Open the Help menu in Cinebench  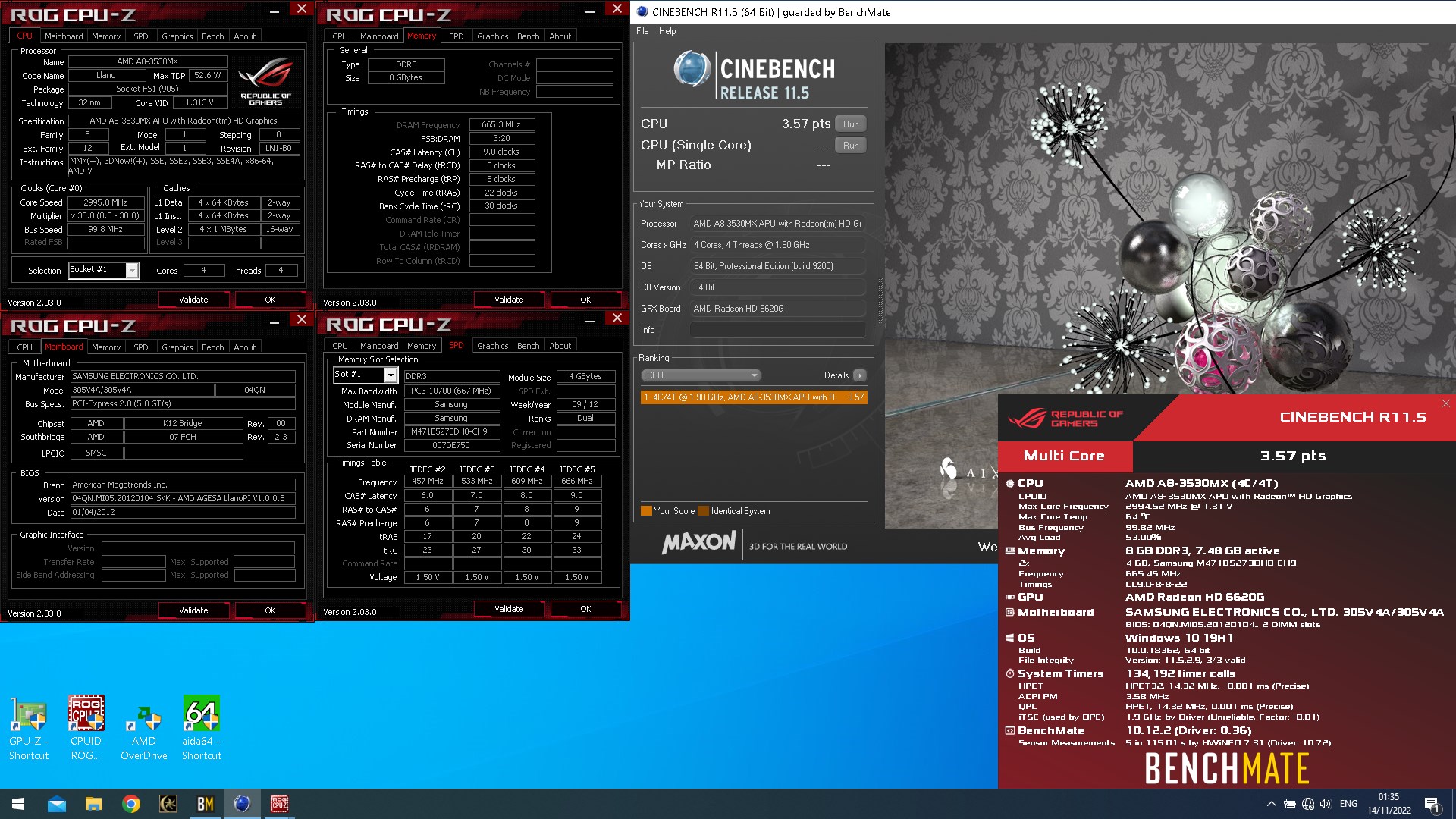coord(667,31)
